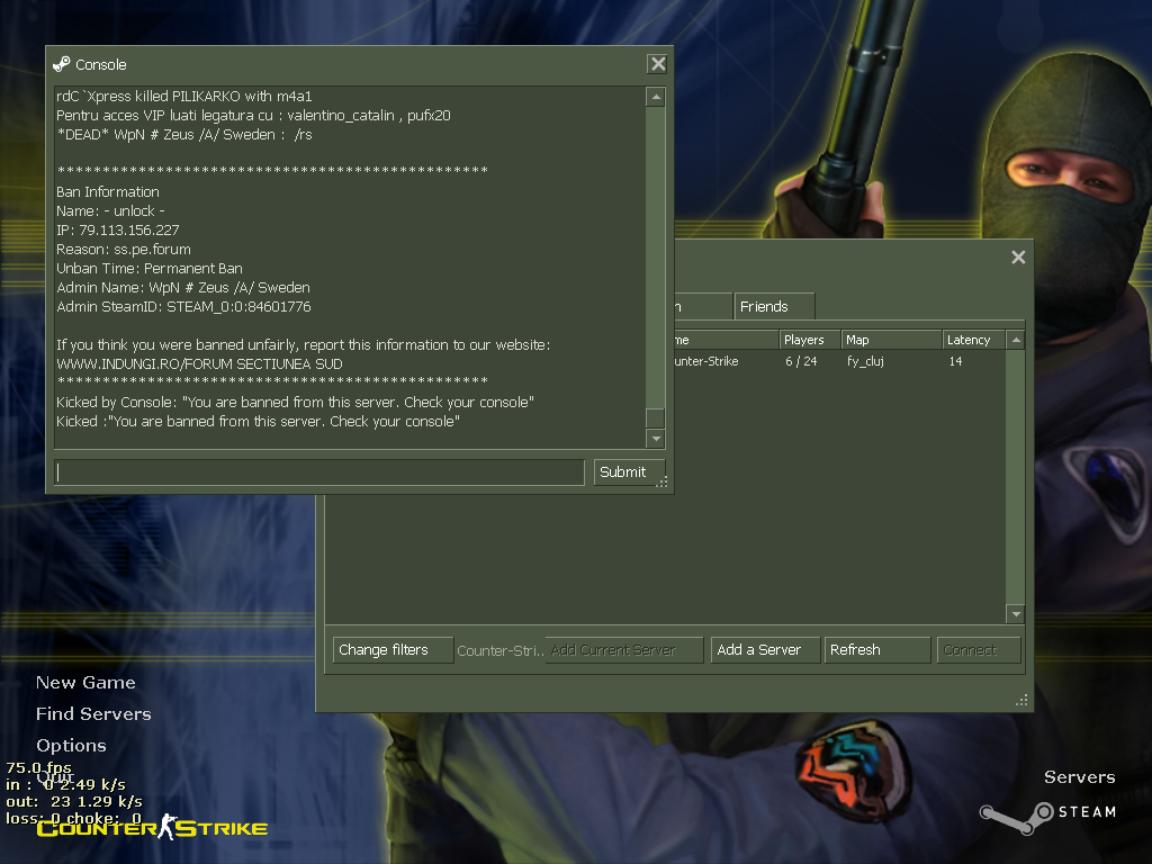
Task: Click the Steam logo icon
Action: click(1017, 816)
